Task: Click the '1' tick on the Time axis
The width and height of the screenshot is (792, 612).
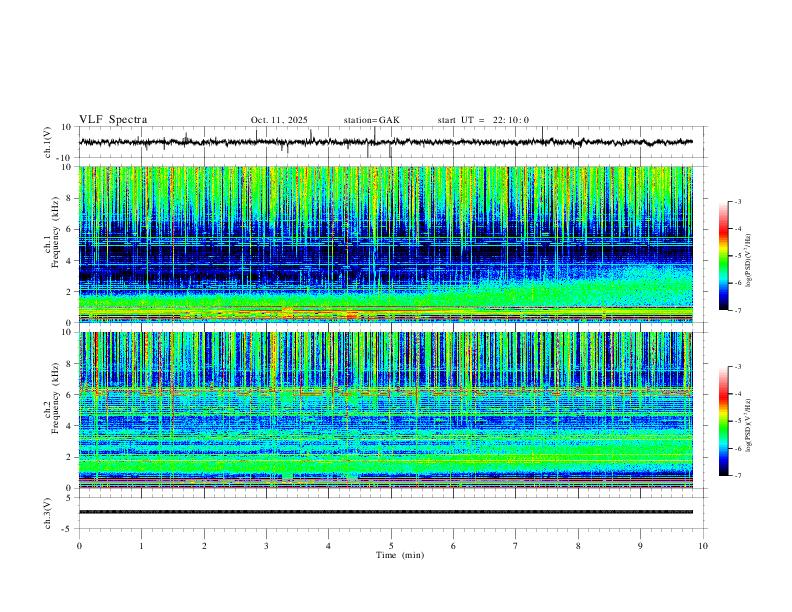Action: click(x=141, y=546)
